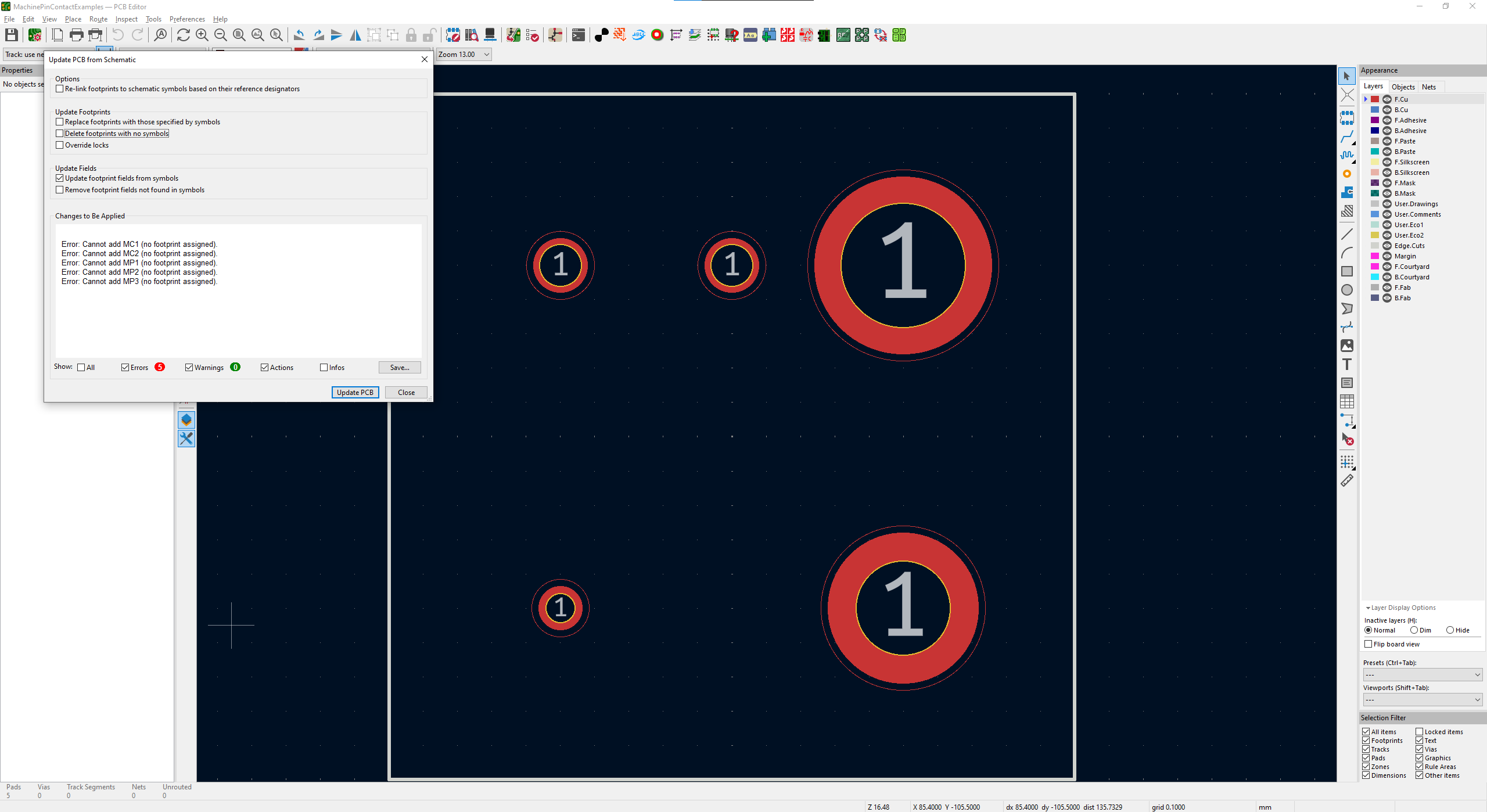The width and height of the screenshot is (1487, 812).
Task: Switch to the Nets tab
Action: click(1429, 87)
